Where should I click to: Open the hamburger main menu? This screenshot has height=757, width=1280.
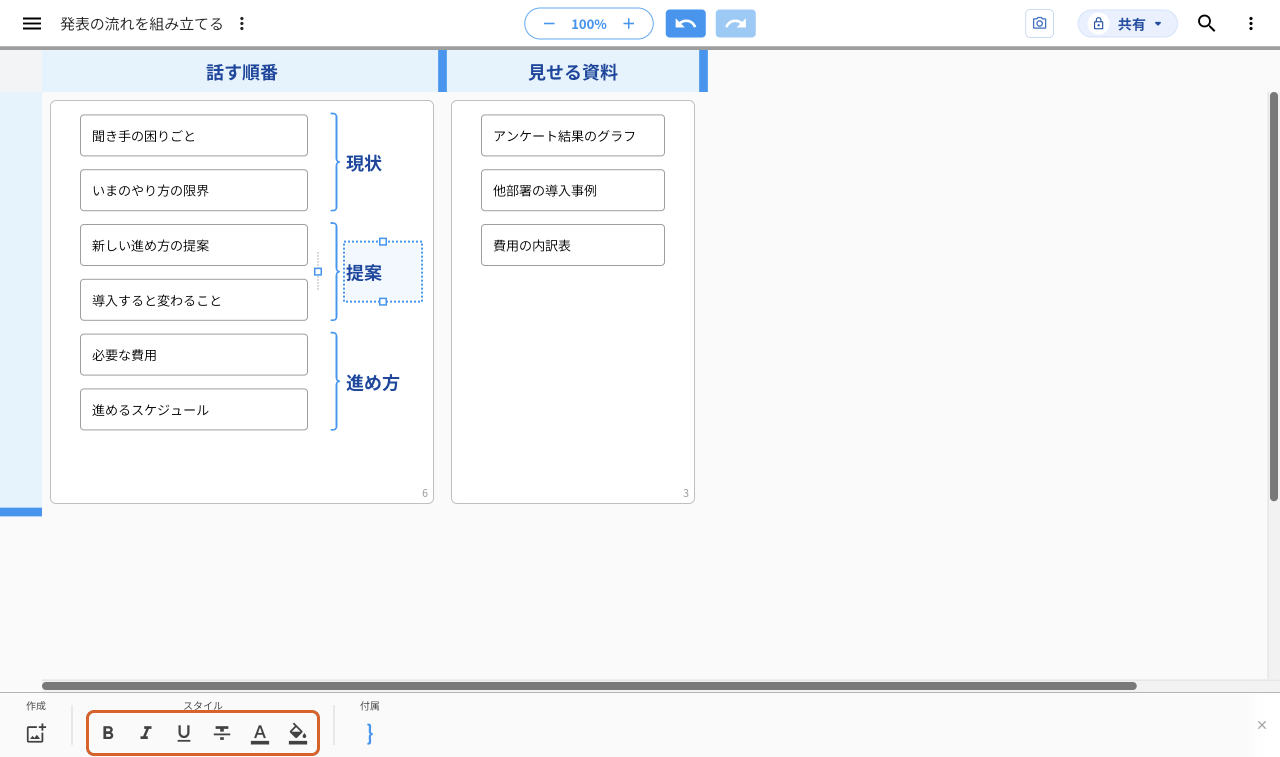32,23
